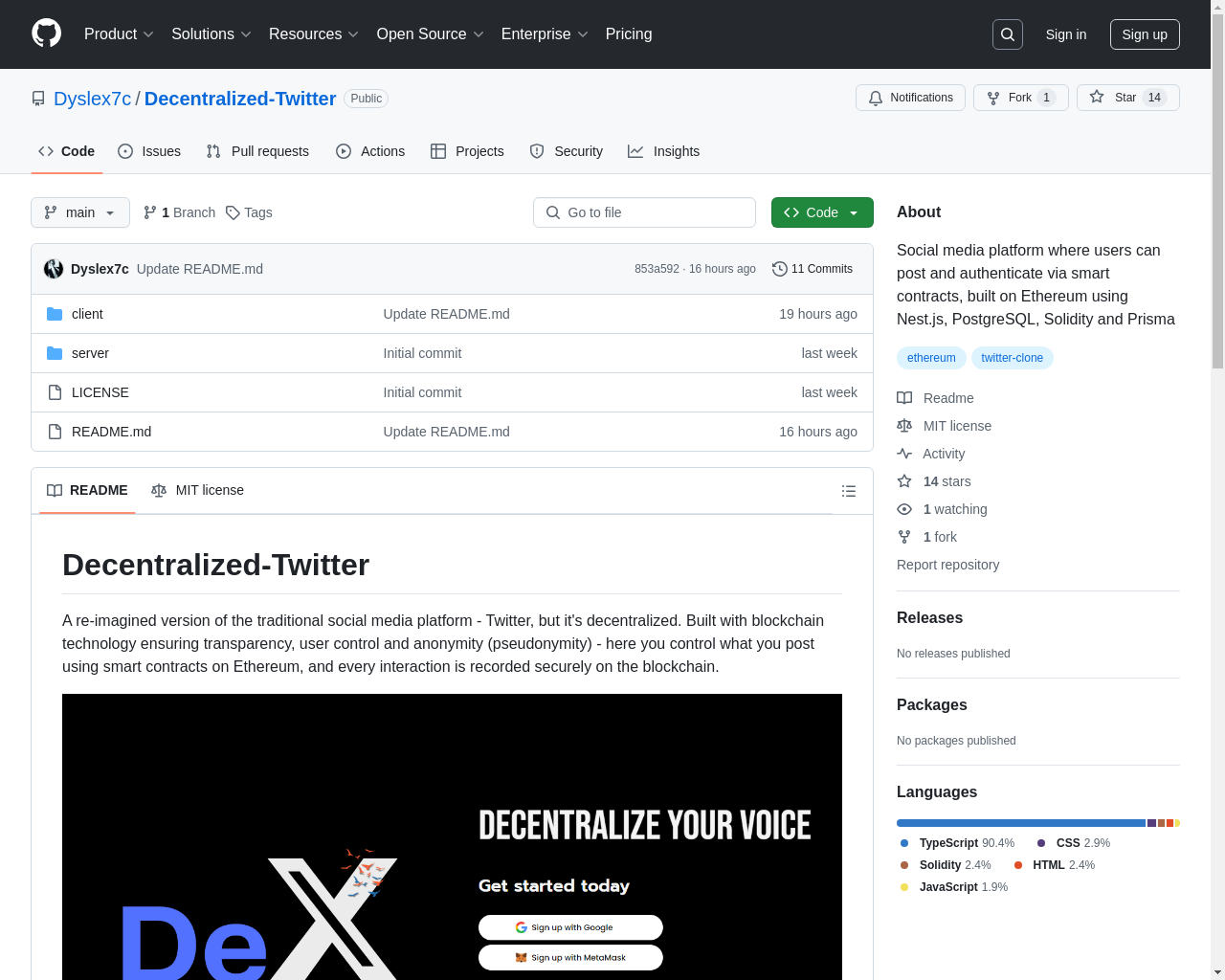This screenshot has height=980, width=1225.
Task: Open the 1 watching link
Action: [x=942, y=509]
